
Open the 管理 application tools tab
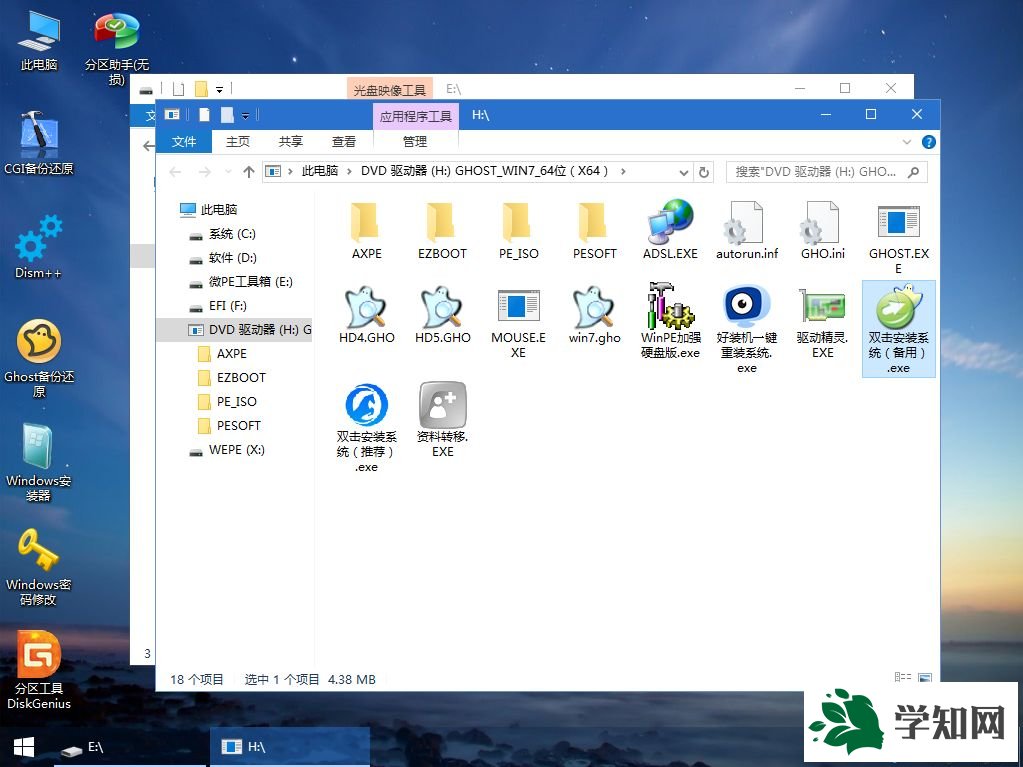[x=413, y=141]
